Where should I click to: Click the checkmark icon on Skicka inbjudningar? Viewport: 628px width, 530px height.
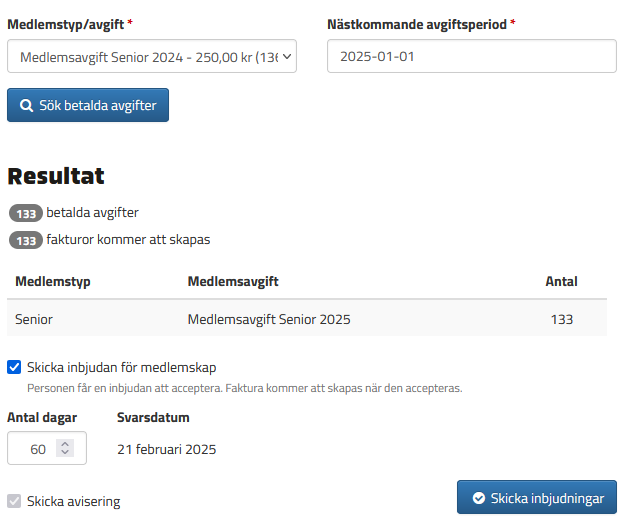click(x=479, y=498)
